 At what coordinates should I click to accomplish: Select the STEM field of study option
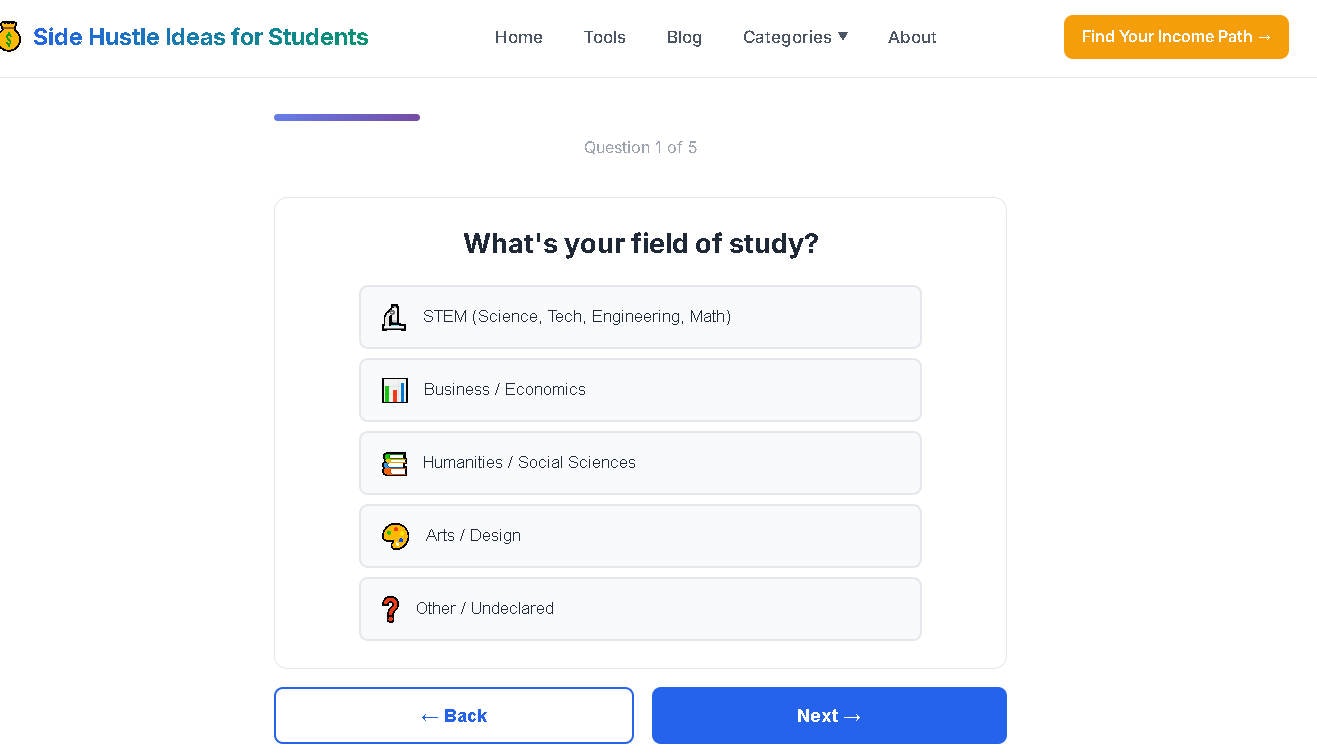coord(640,317)
